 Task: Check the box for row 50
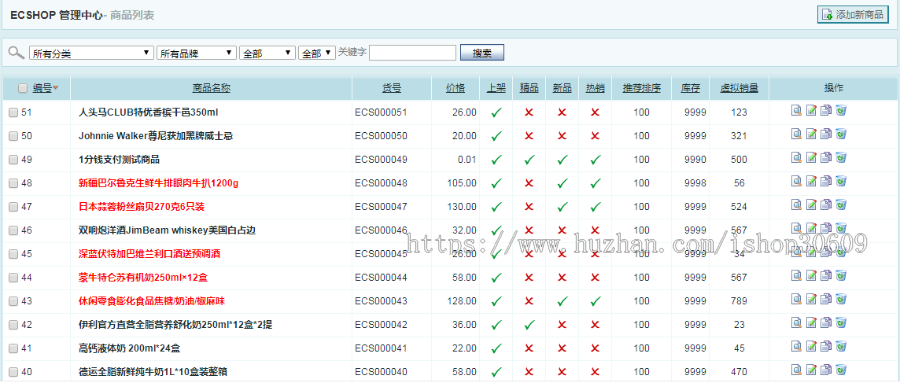[13, 136]
